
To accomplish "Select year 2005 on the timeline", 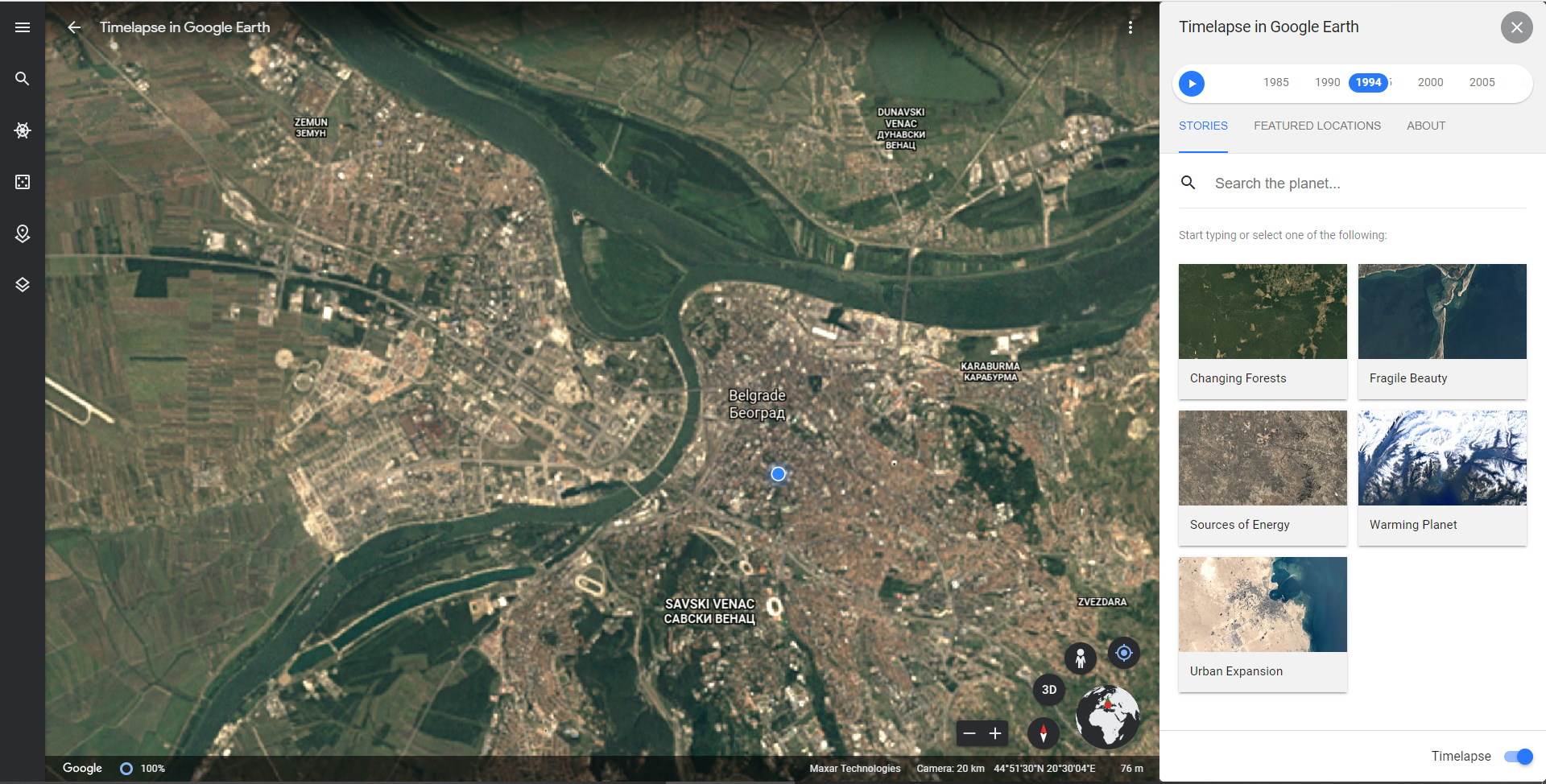I will tap(1482, 82).
